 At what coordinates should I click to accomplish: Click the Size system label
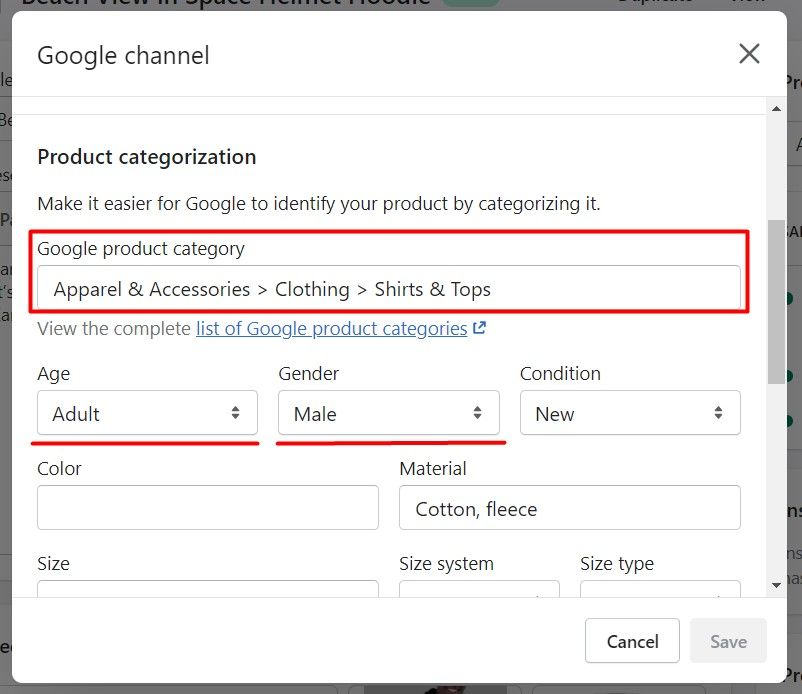click(x=447, y=564)
